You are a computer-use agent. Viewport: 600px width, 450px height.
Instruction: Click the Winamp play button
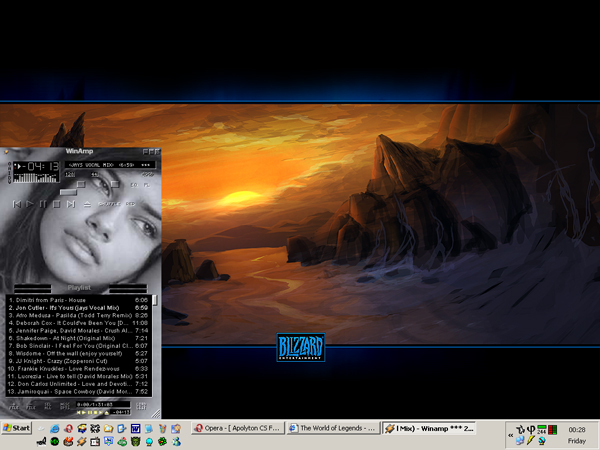coord(29,204)
